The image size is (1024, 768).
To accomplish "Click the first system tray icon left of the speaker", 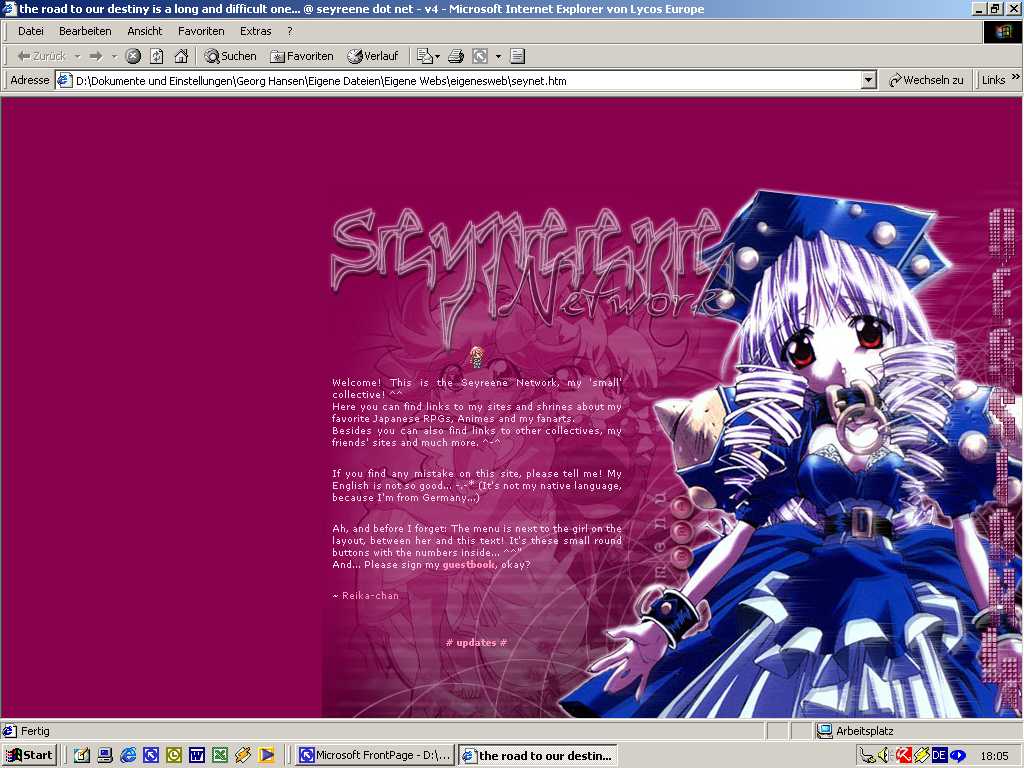I will coord(867,756).
